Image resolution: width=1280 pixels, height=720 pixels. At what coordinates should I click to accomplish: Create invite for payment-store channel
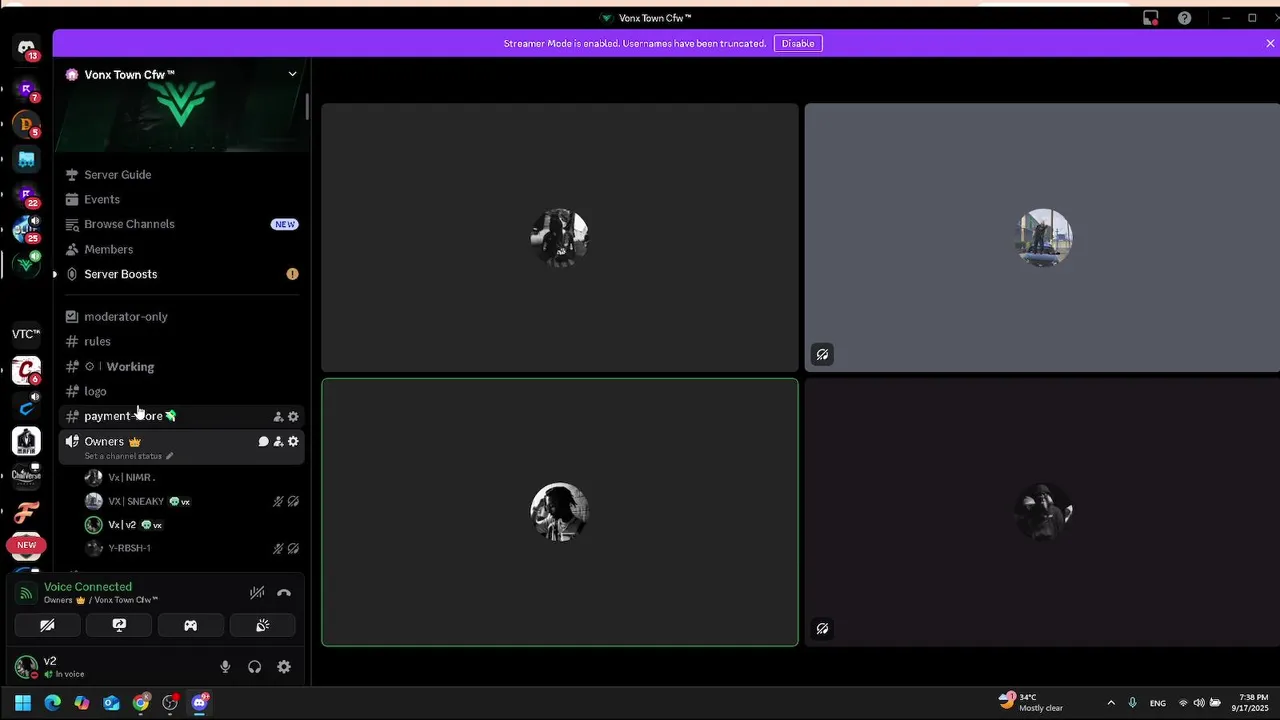click(x=278, y=416)
